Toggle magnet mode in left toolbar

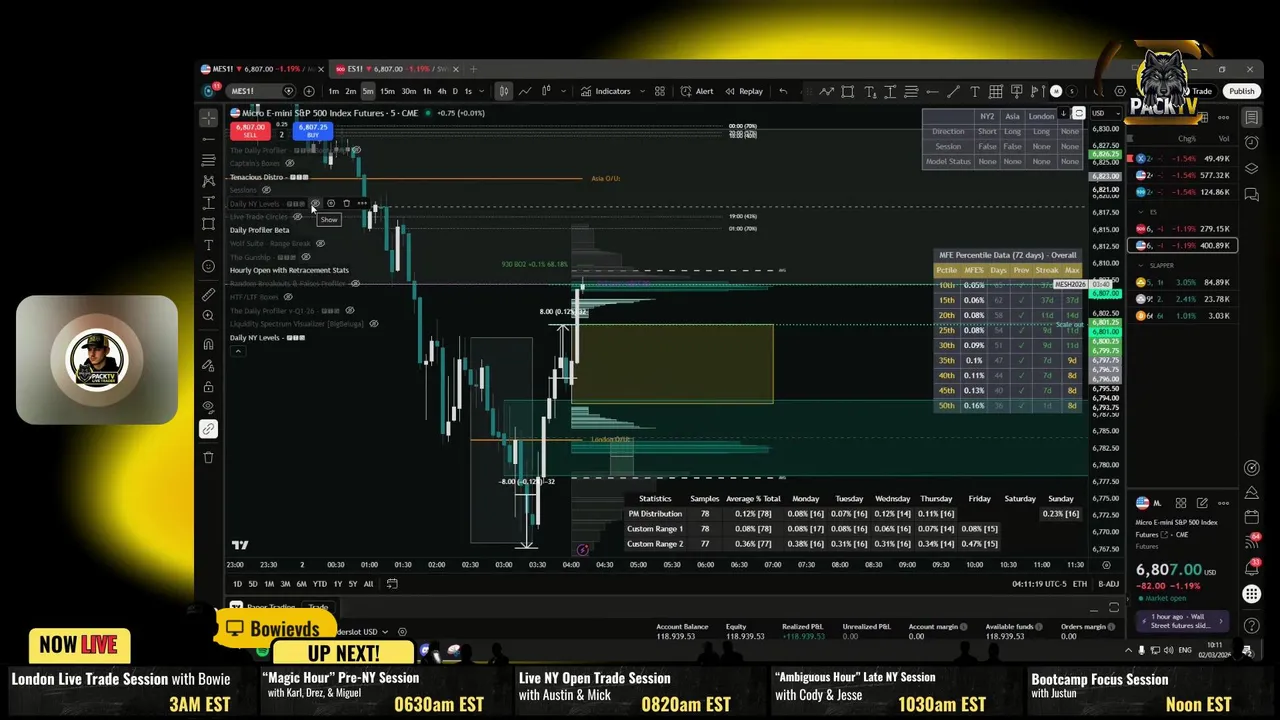click(x=208, y=344)
